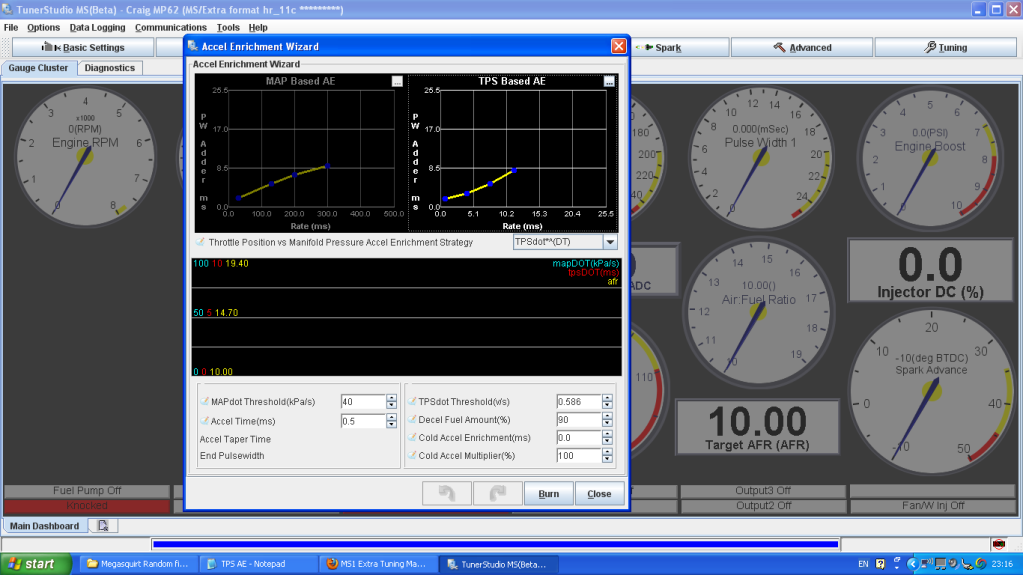Viewport: 1023px width, 575px height.
Task: Click the offline connection status icon in status bar
Action: [x=998, y=544]
